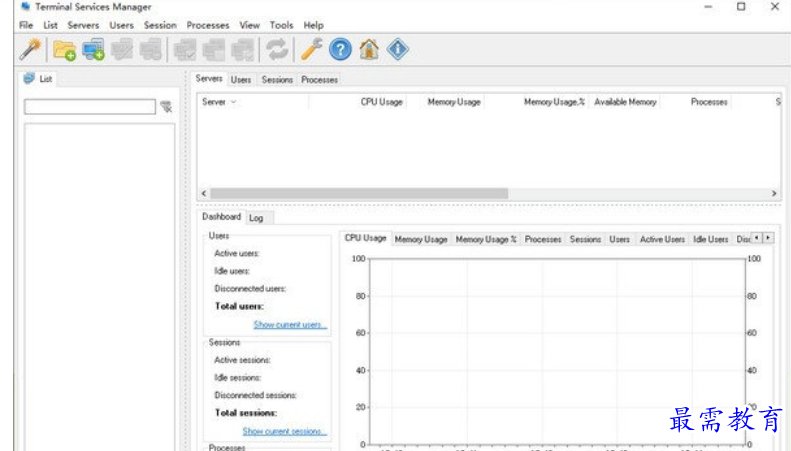Screen dimensions: 791x451
Task: Click the Show current sessions link
Action: pos(285,431)
